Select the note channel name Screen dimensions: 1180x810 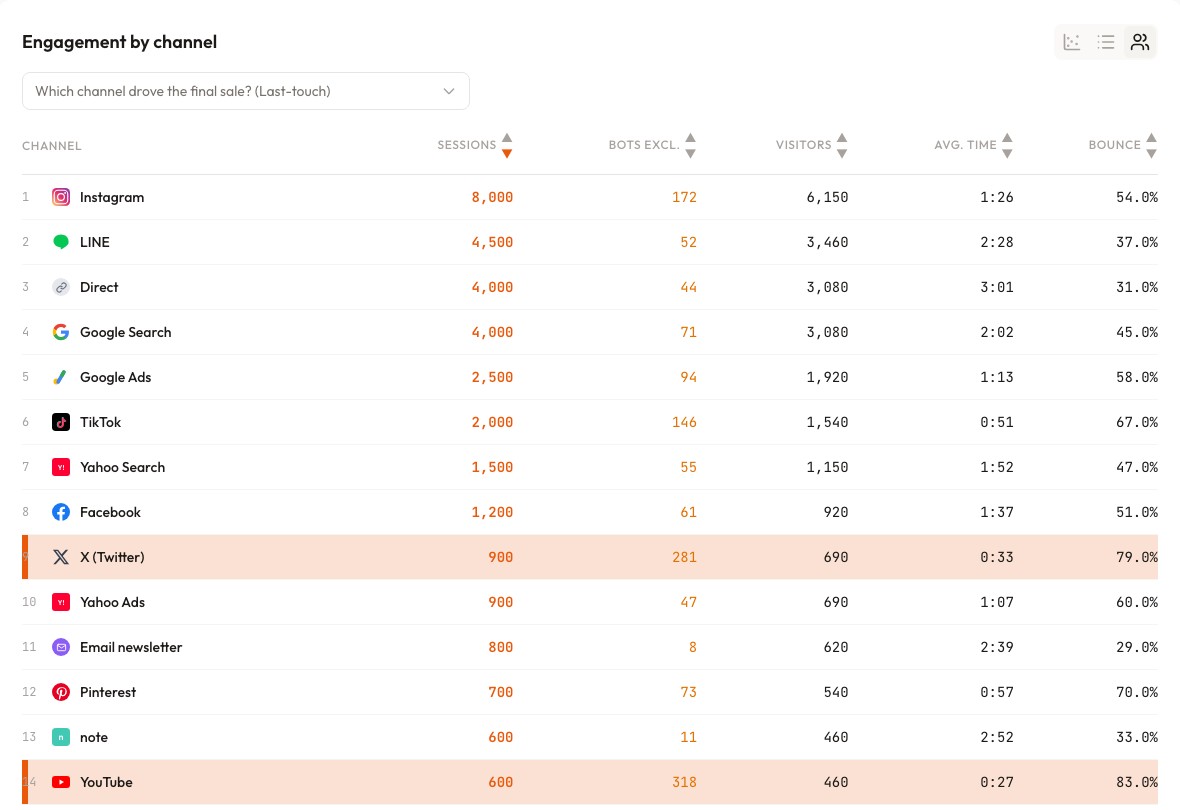94,737
